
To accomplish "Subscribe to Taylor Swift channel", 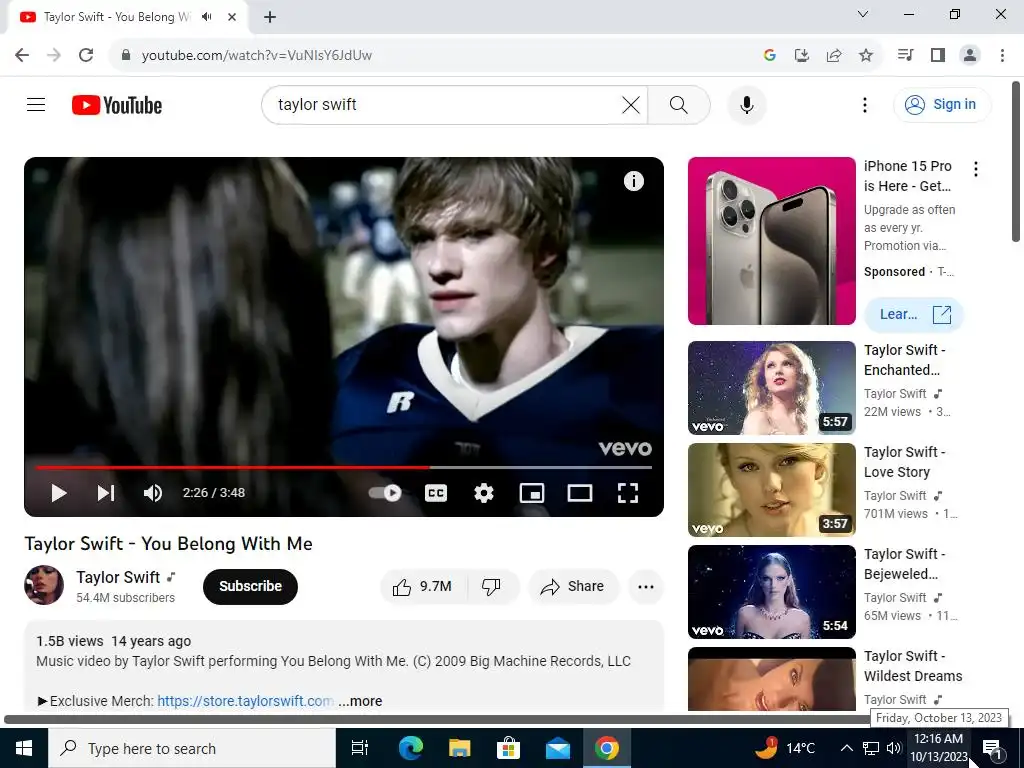I will (250, 586).
